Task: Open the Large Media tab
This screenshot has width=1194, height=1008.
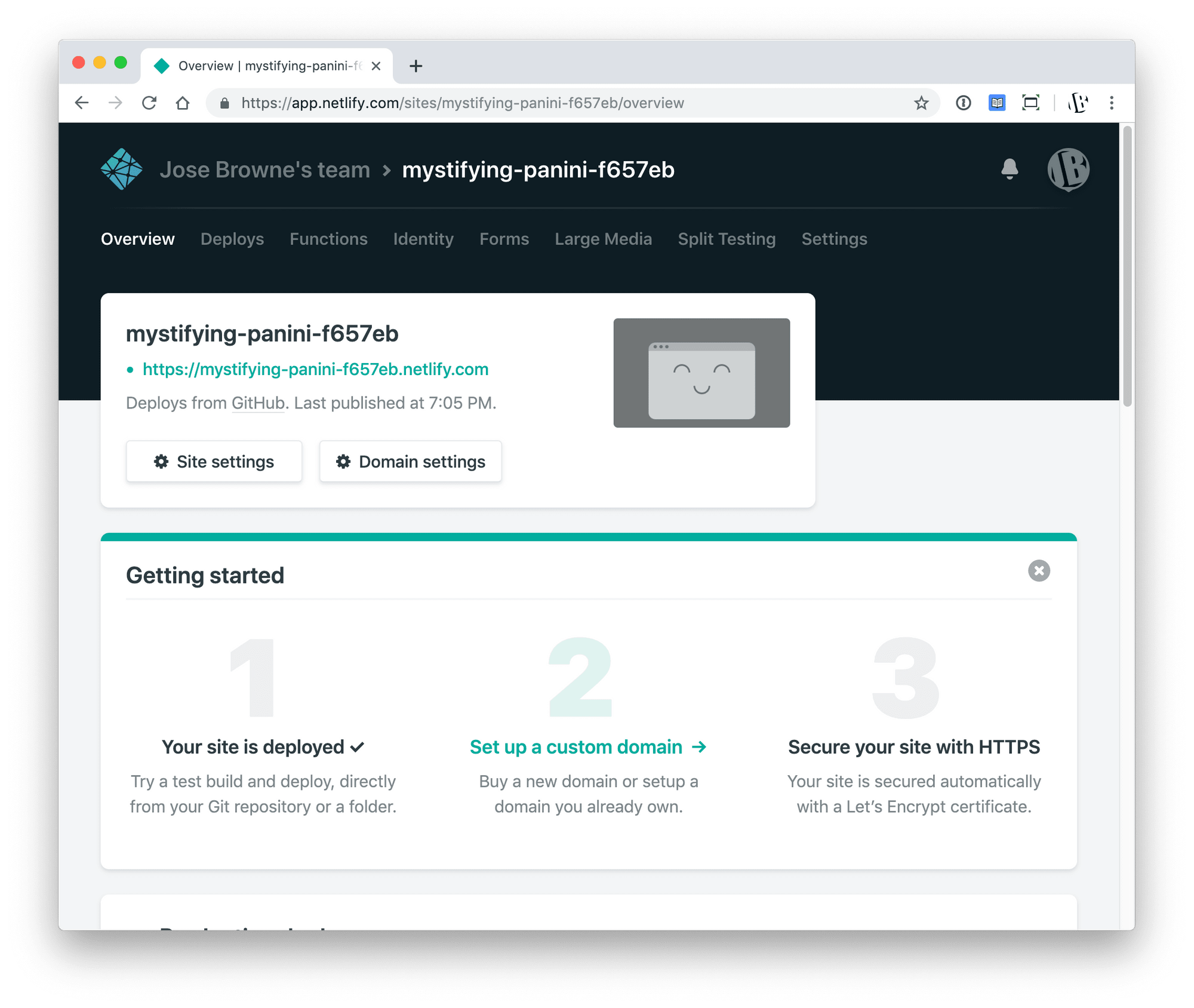Action: coord(604,239)
